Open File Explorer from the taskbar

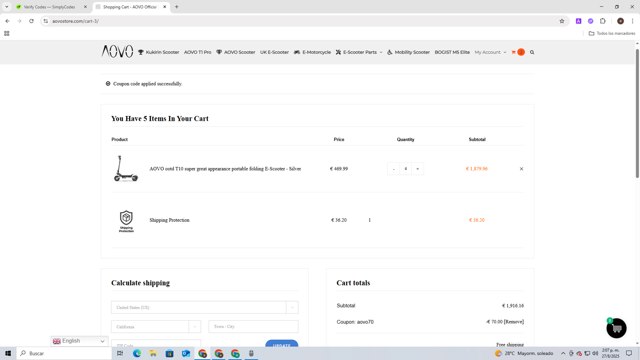[153, 353]
